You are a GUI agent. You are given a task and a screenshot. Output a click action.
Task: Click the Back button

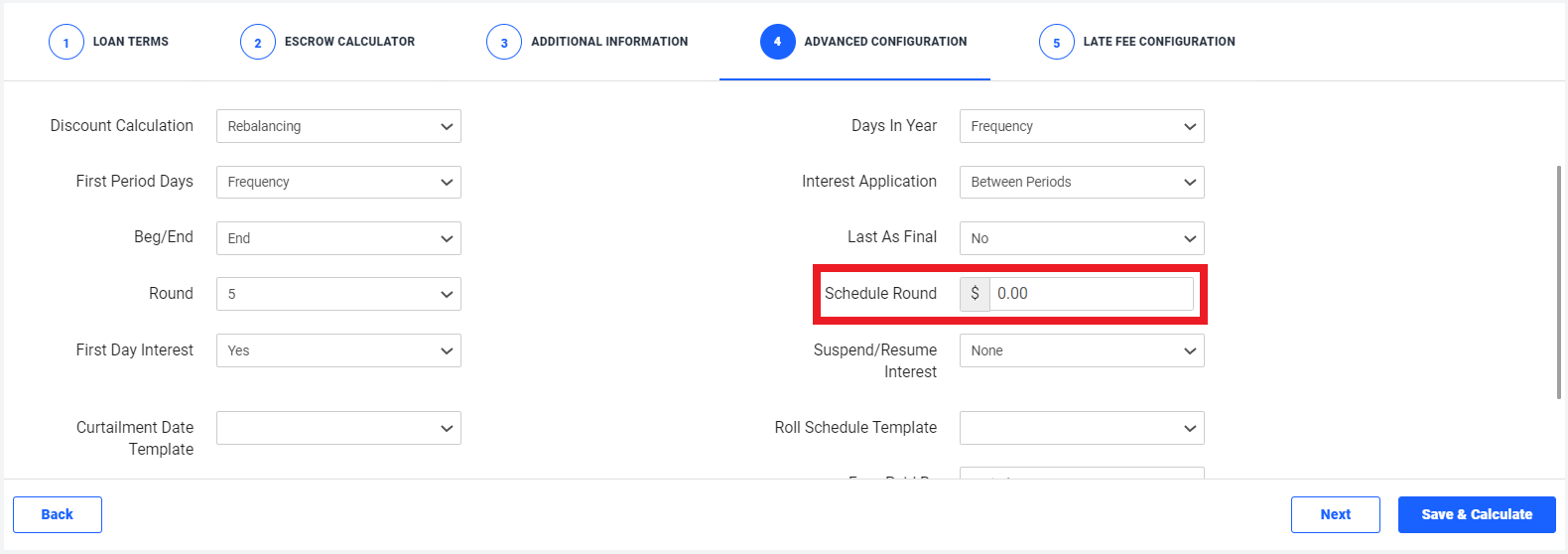[58, 514]
